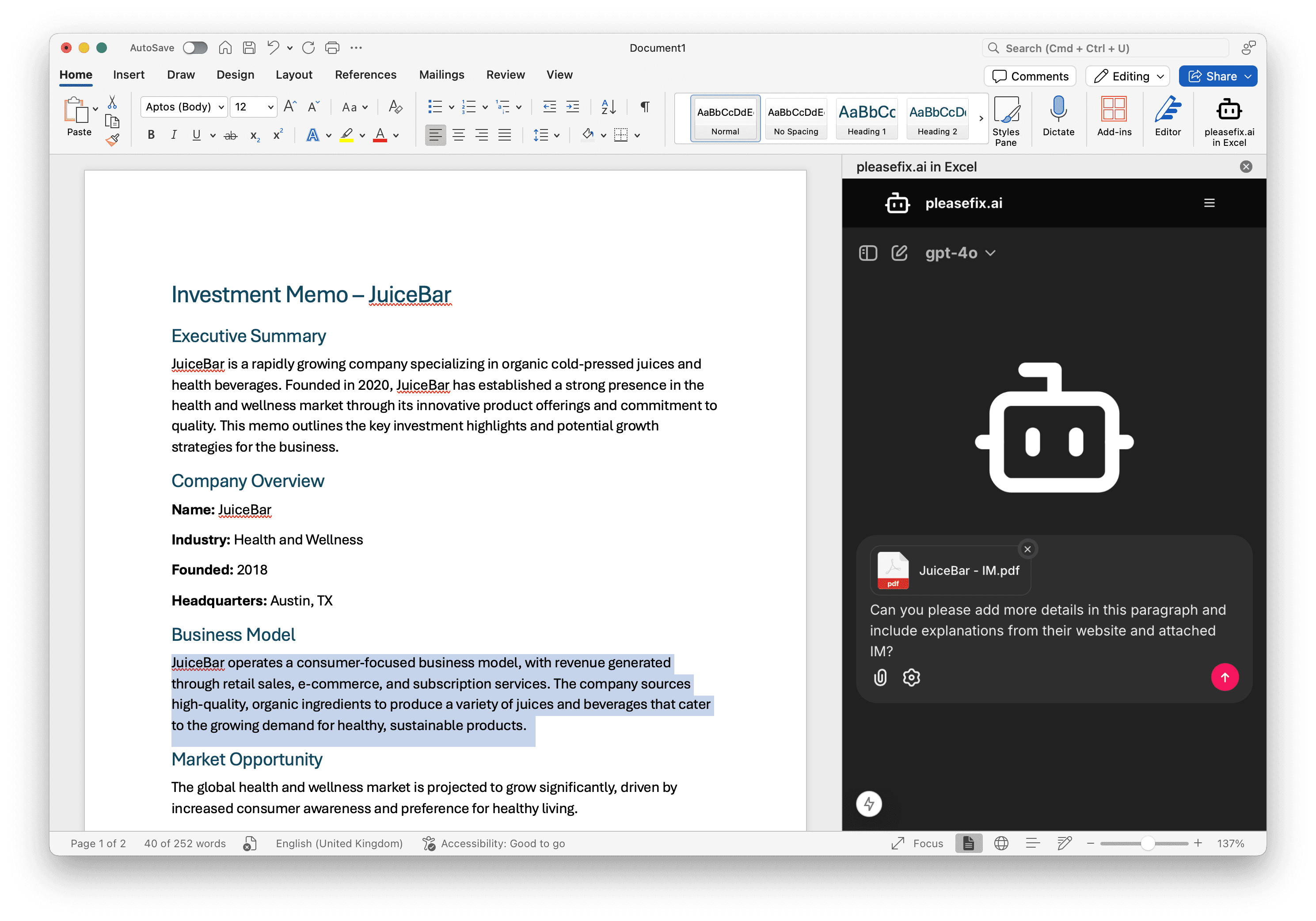Justify the paragraph text

(504, 135)
